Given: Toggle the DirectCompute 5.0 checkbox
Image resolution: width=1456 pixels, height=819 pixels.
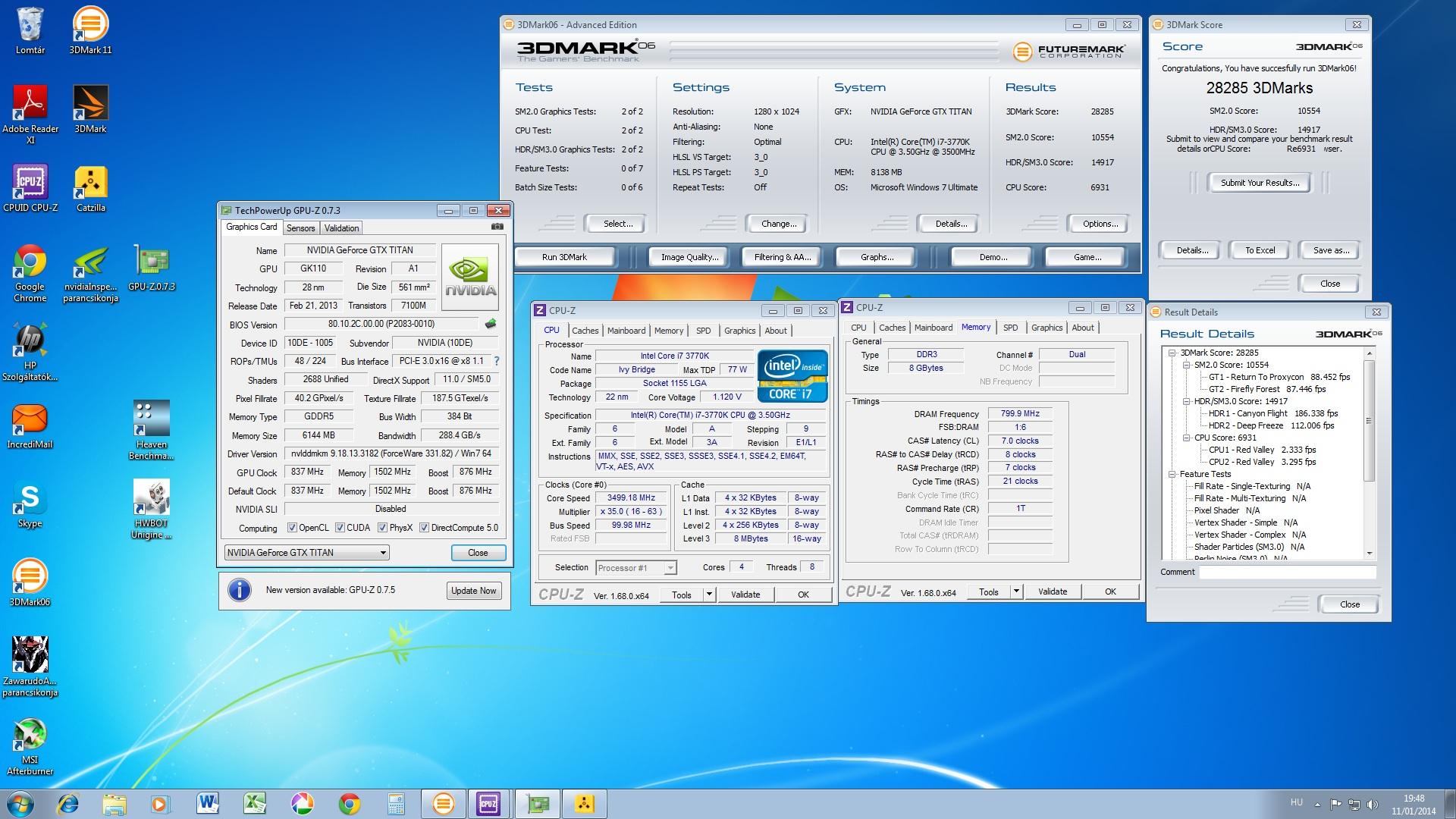Looking at the screenshot, I should point(425,528).
